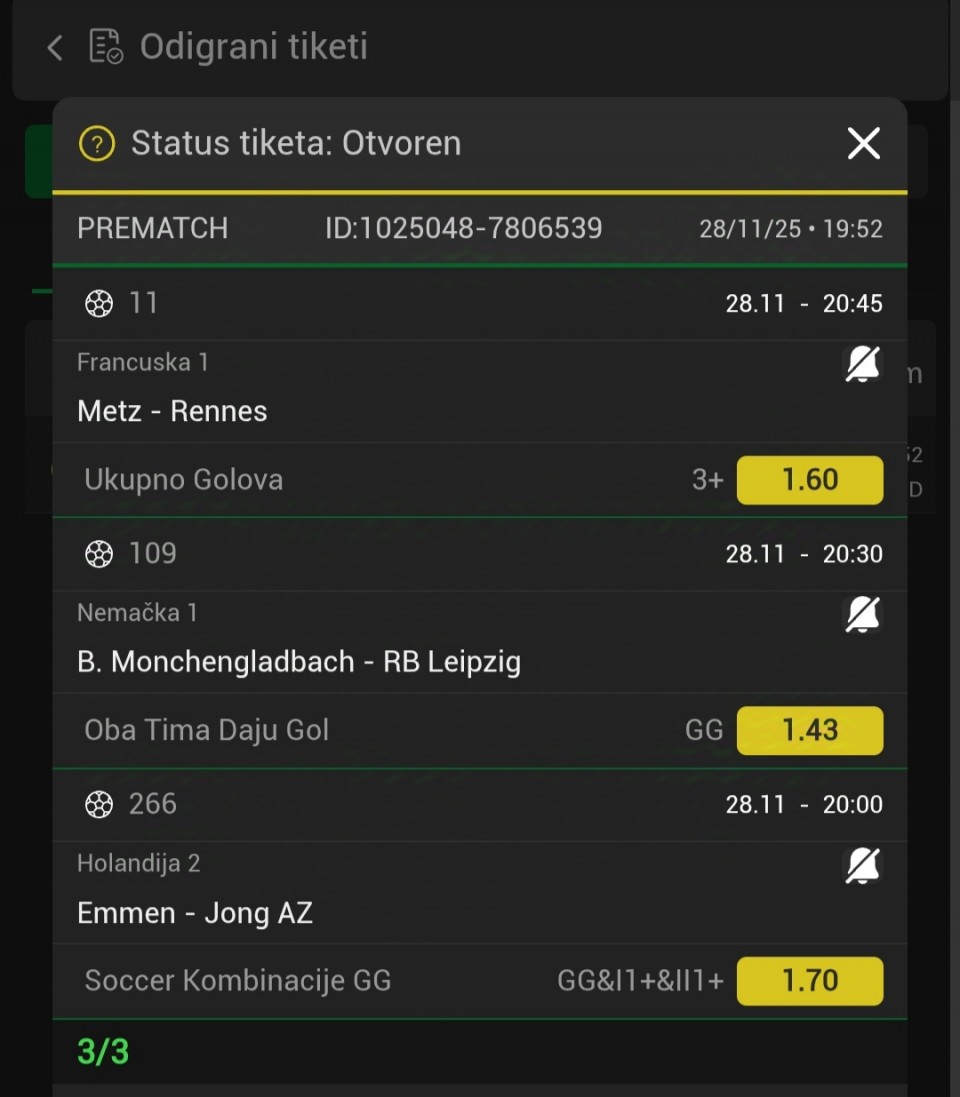The image size is (960, 1097).
Task: Click the soccer ball icon beside 266
Action: tap(99, 804)
